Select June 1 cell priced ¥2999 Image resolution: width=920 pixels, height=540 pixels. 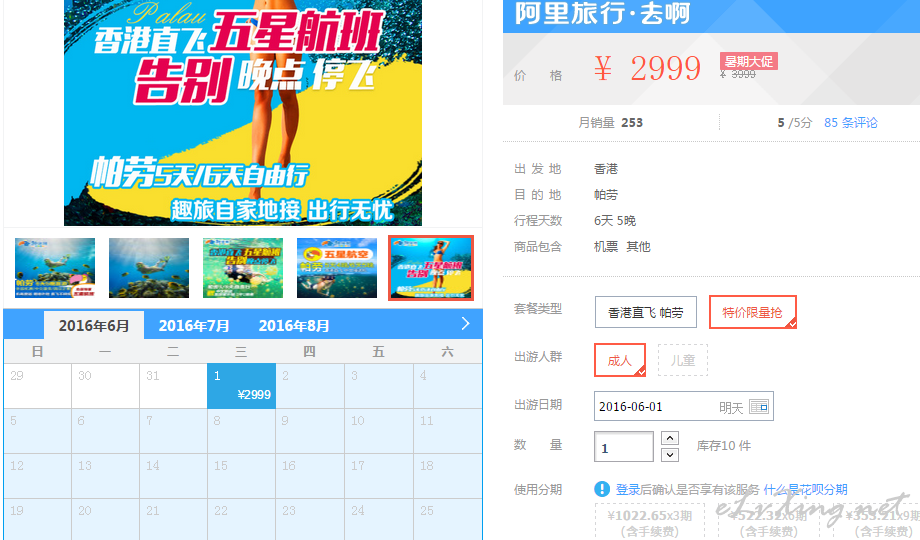click(x=242, y=386)
